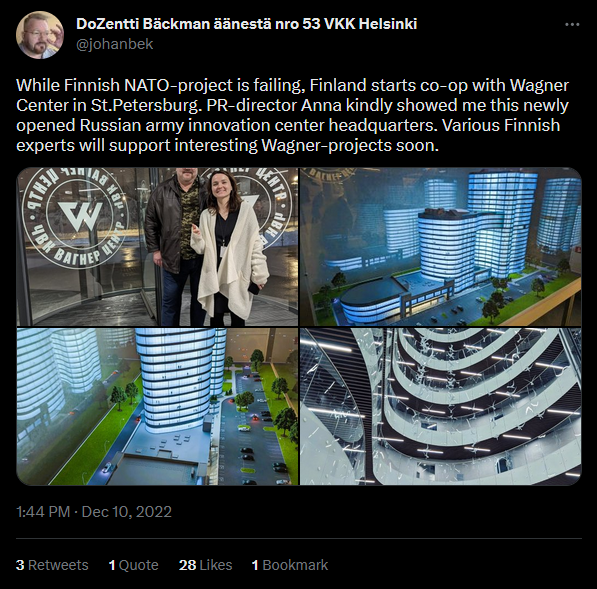Click the author's profile avatar
The width and height of the screenshot is (597, 589).
point(40,35)
